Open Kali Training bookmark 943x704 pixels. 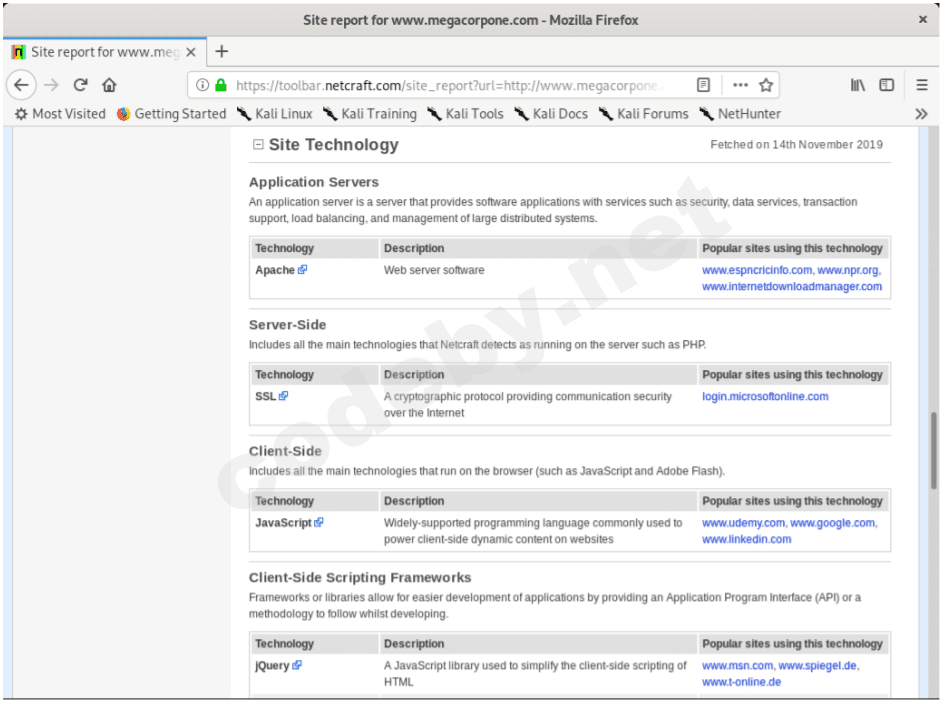[x=370, y=114]
